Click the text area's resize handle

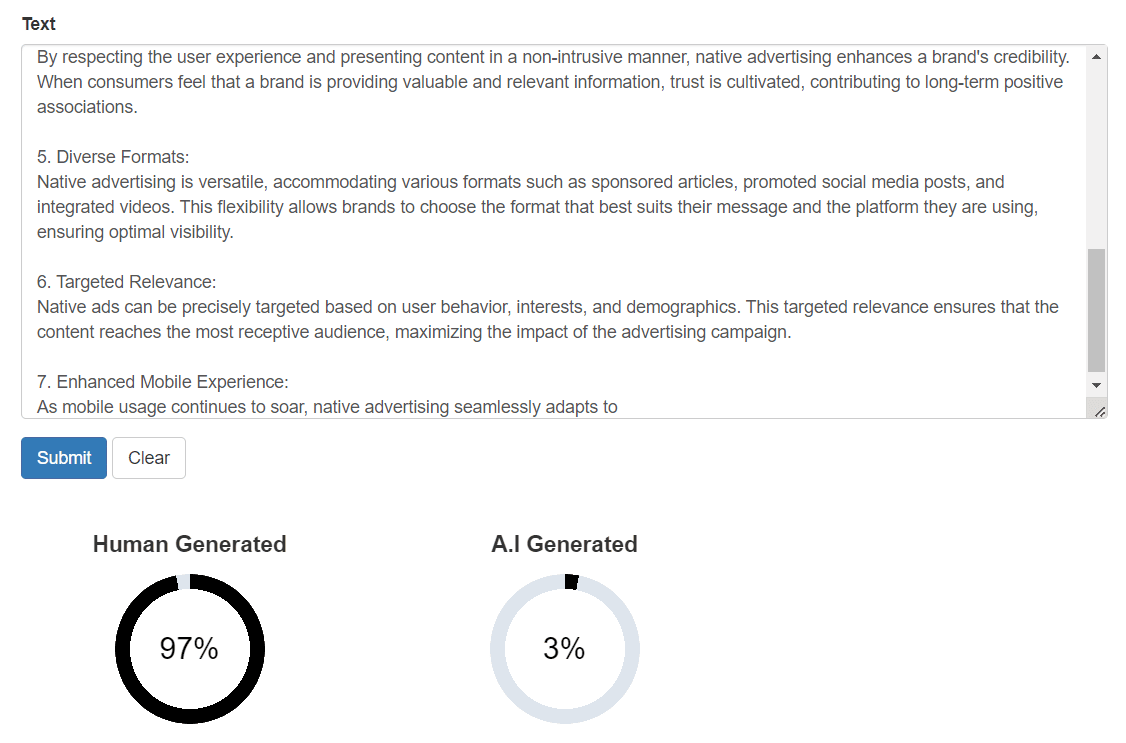(x=1100, y=411)
